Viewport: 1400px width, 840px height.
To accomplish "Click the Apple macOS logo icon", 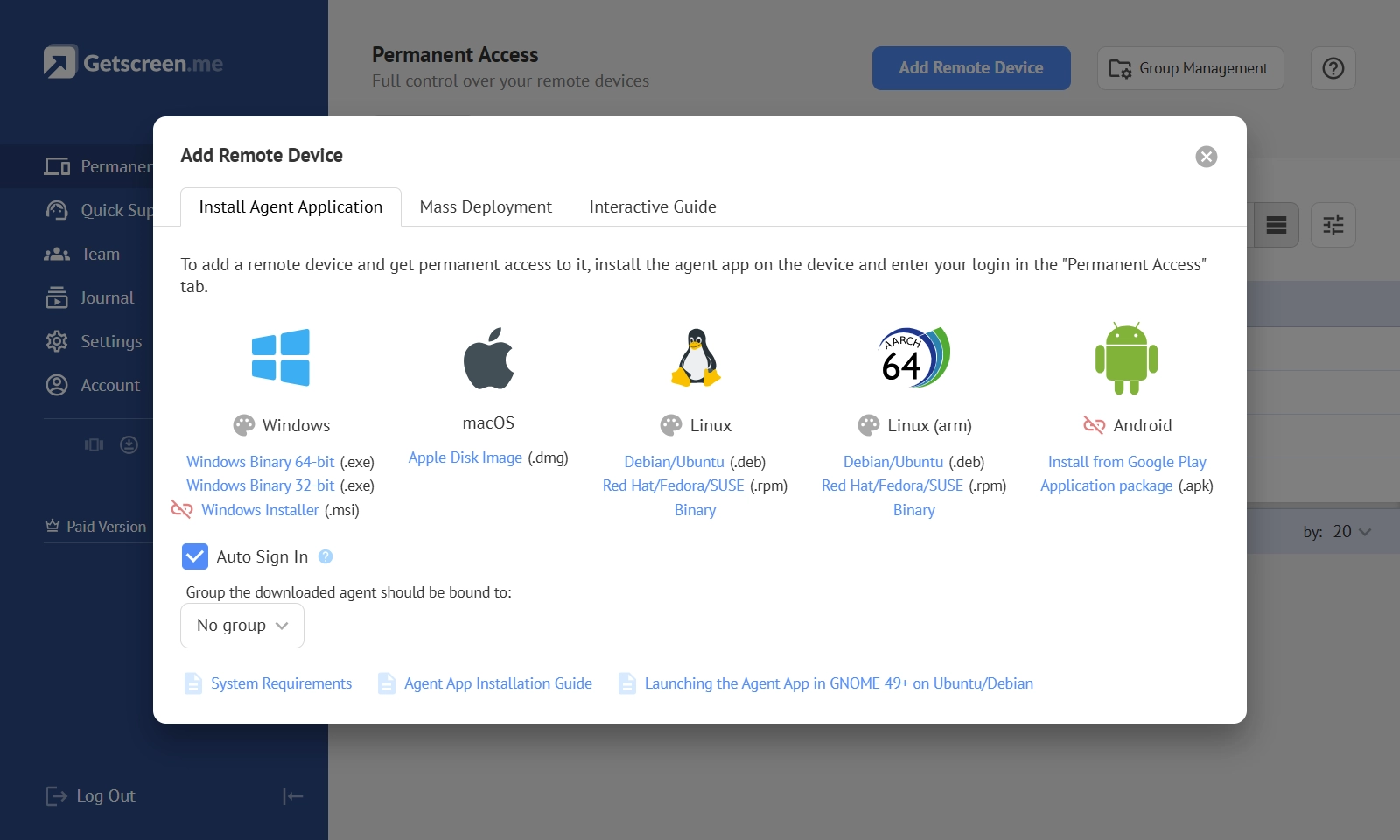I will click(x=488, y=358).
